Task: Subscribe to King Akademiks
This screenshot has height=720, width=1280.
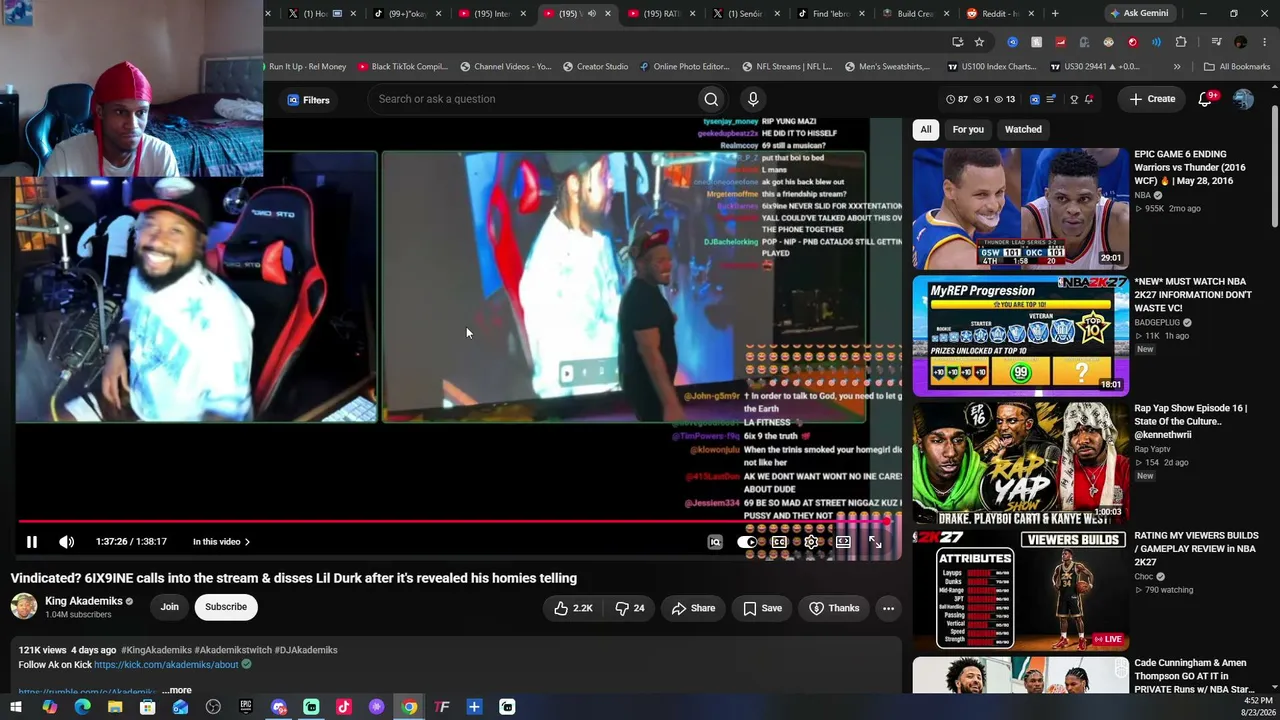Action: tap(226, 607)
